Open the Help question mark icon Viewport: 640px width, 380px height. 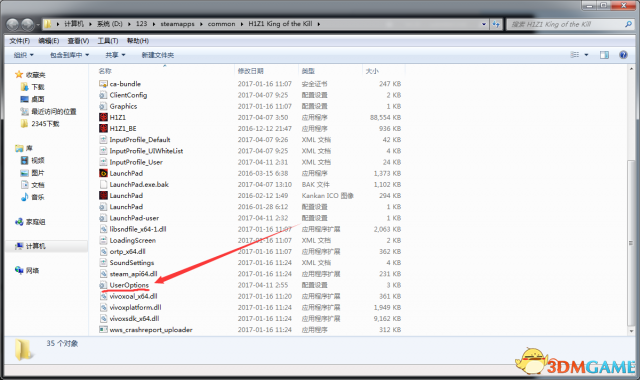[x=623, y=55]
